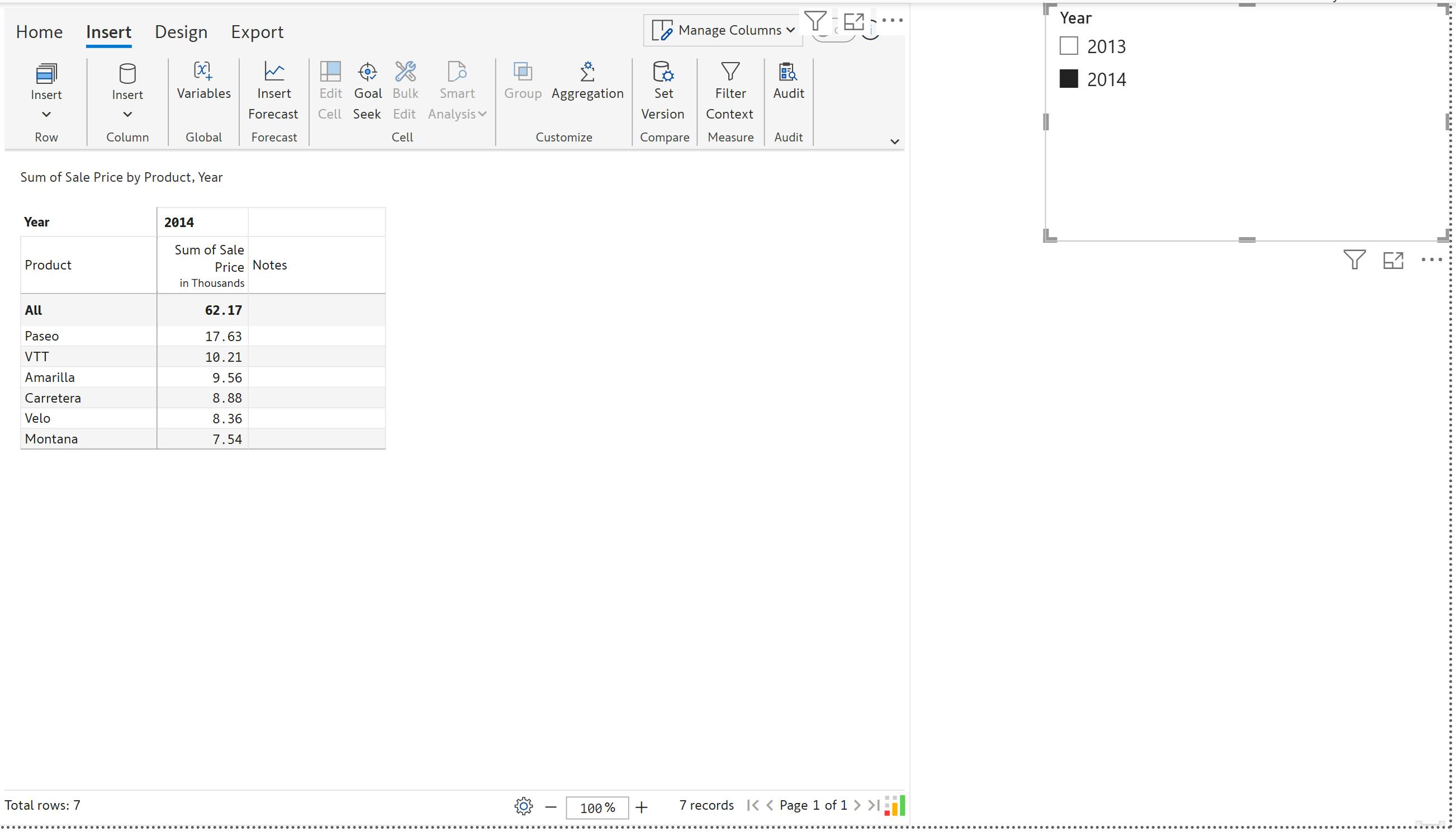This screenshot has width=1456, height=836.
Task: Click the zoom in plus button
Action: click(641, 807)
